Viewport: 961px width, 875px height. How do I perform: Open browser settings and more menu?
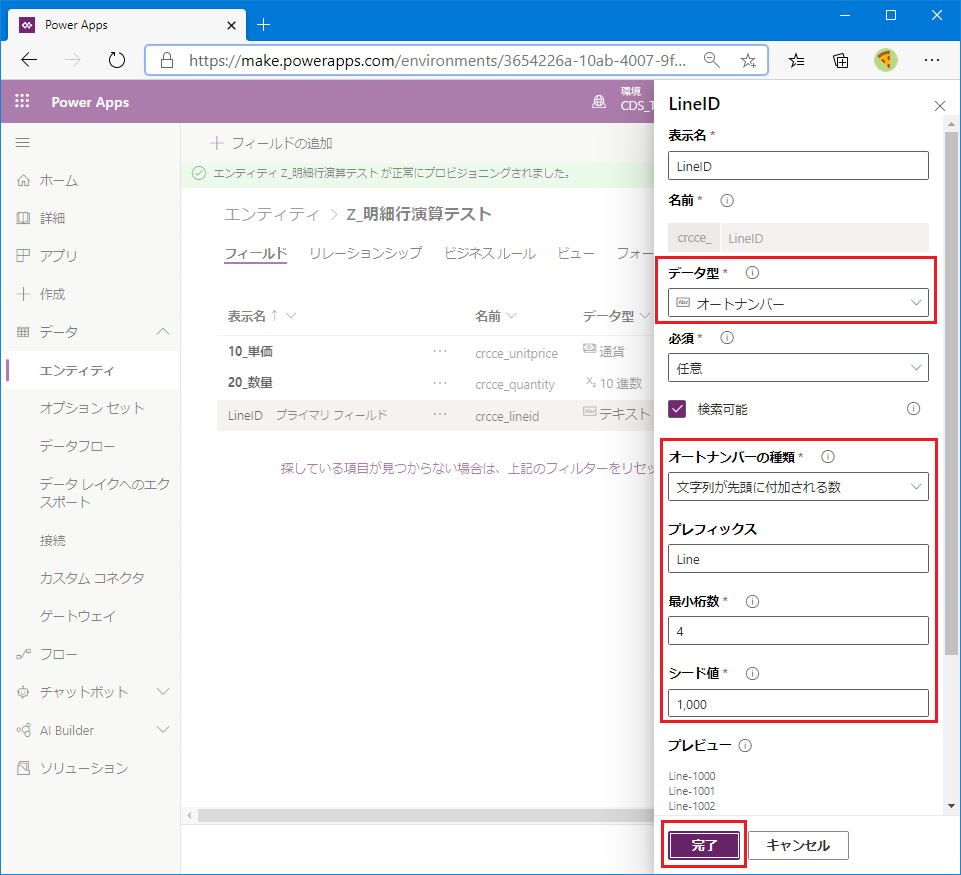point(932,60)
